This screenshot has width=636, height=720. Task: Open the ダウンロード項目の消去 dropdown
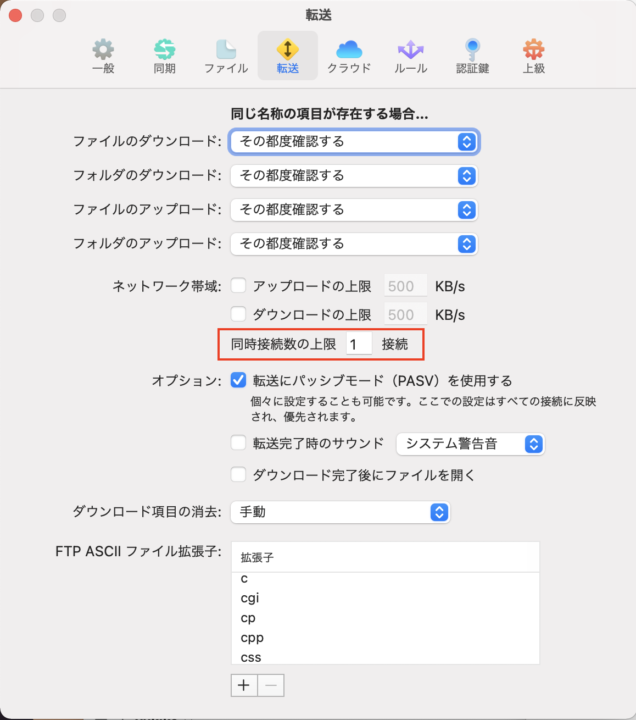pyautogui.click(x=340, y=512)
